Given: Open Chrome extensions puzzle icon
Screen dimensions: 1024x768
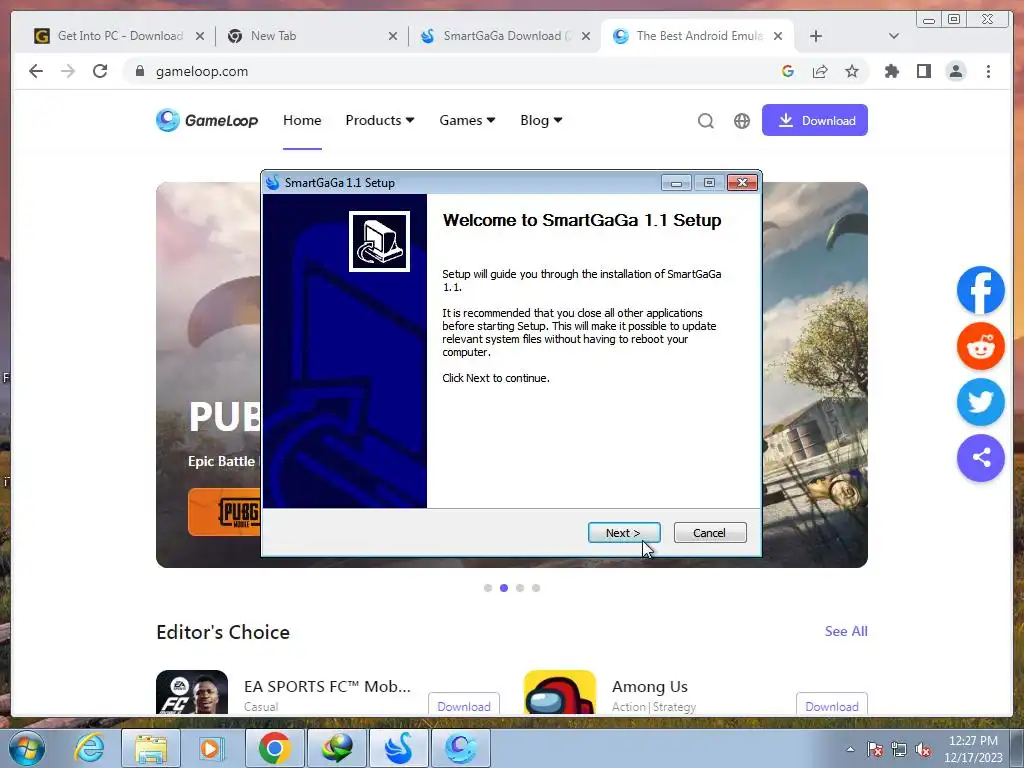Looking at the screenshot, I should click(x=891, y=71).
